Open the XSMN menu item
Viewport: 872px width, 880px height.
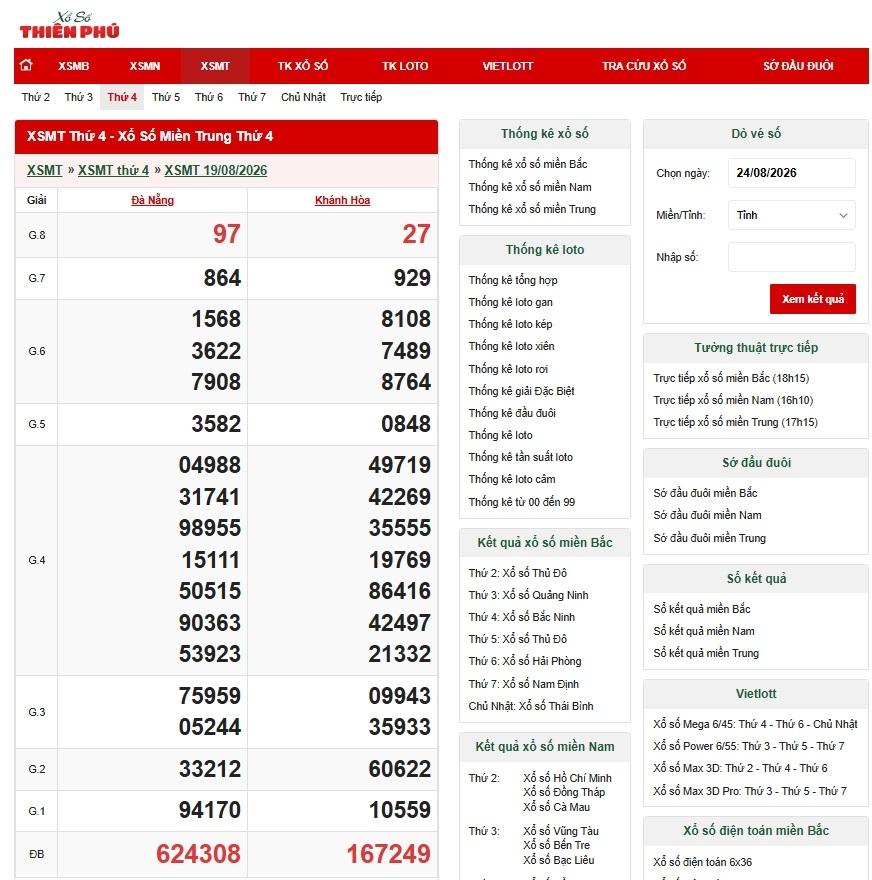pyautogui.click(x=145, y=66)
